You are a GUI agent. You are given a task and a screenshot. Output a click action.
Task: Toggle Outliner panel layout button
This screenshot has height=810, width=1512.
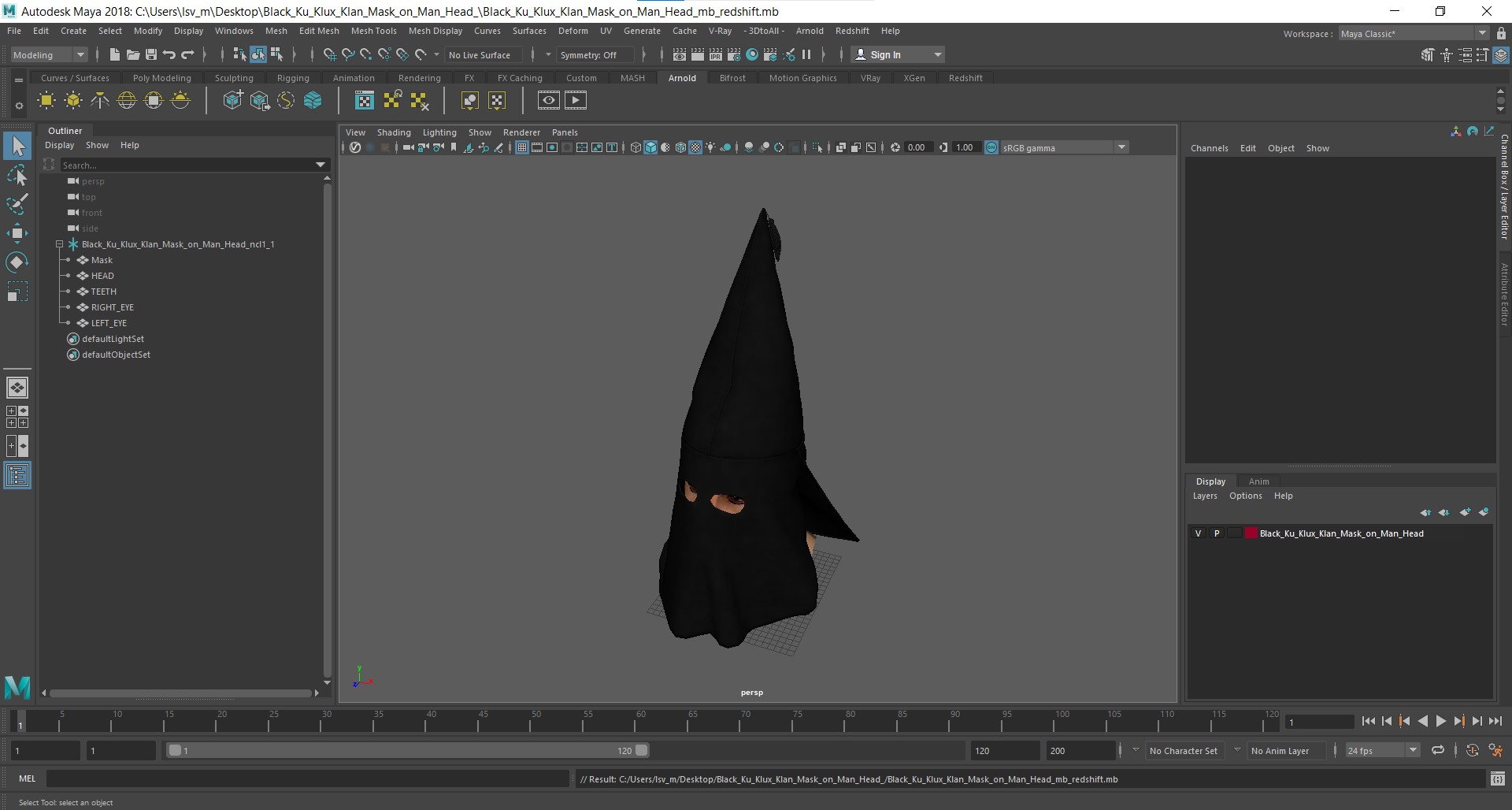click(17, 476)
